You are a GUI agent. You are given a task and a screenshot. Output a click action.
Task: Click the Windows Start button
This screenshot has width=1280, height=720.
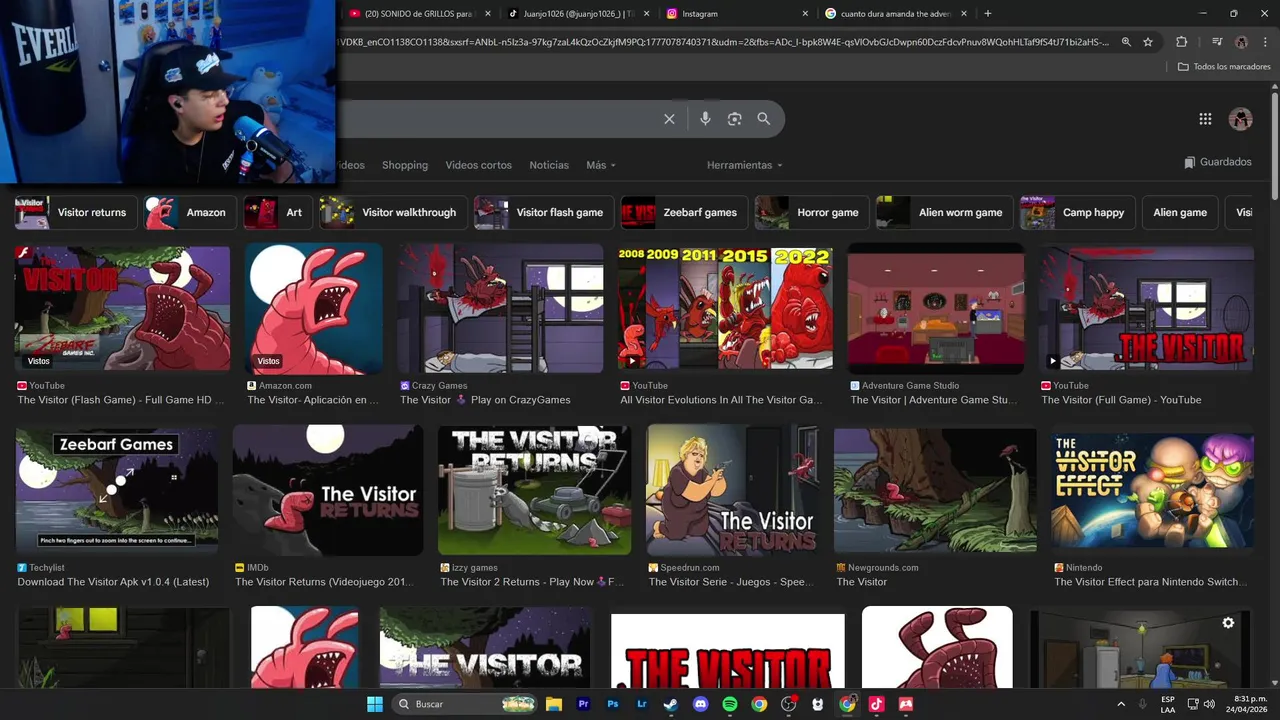point(375,704)
